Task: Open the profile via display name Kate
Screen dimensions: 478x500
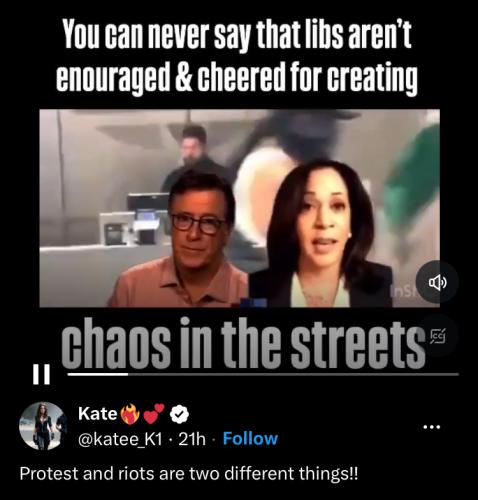Action: point(97,414)
